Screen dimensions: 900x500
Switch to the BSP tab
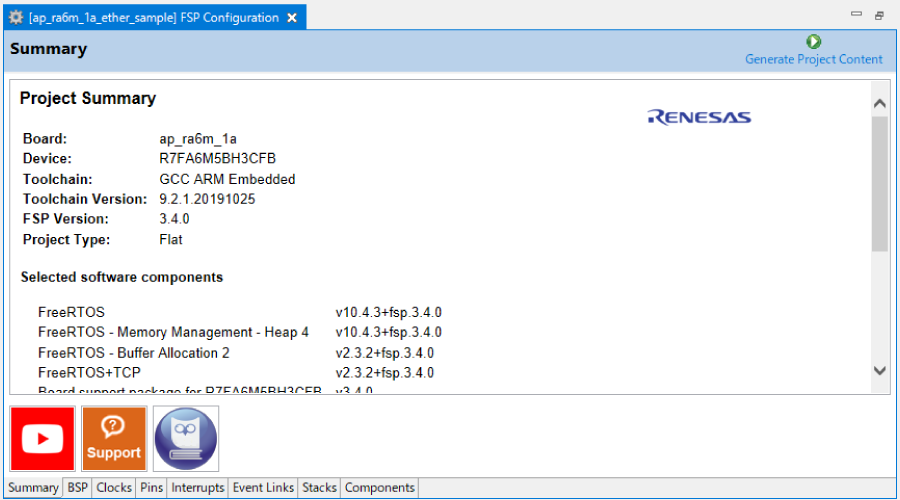(x=77, y=487)
